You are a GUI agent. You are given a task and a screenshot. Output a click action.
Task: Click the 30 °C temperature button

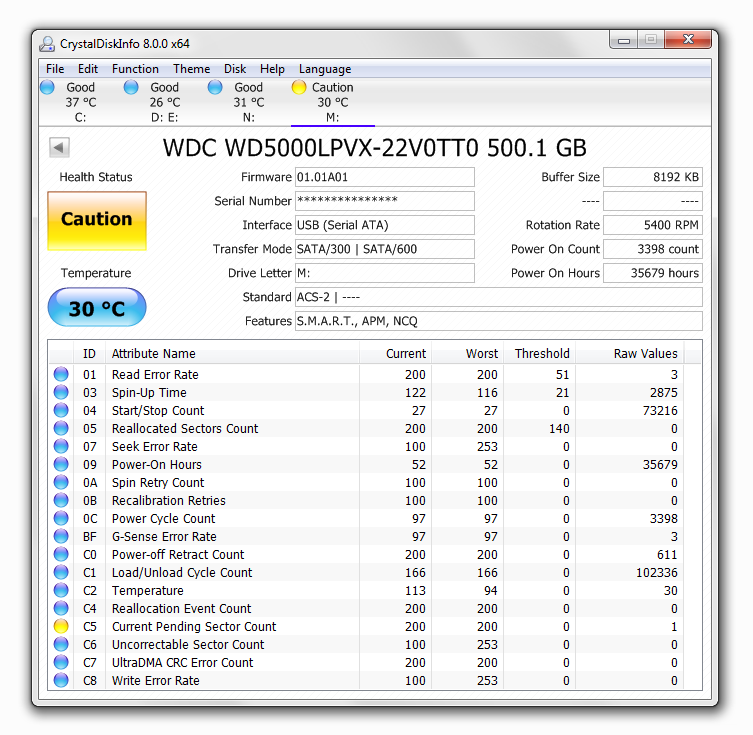97,309
